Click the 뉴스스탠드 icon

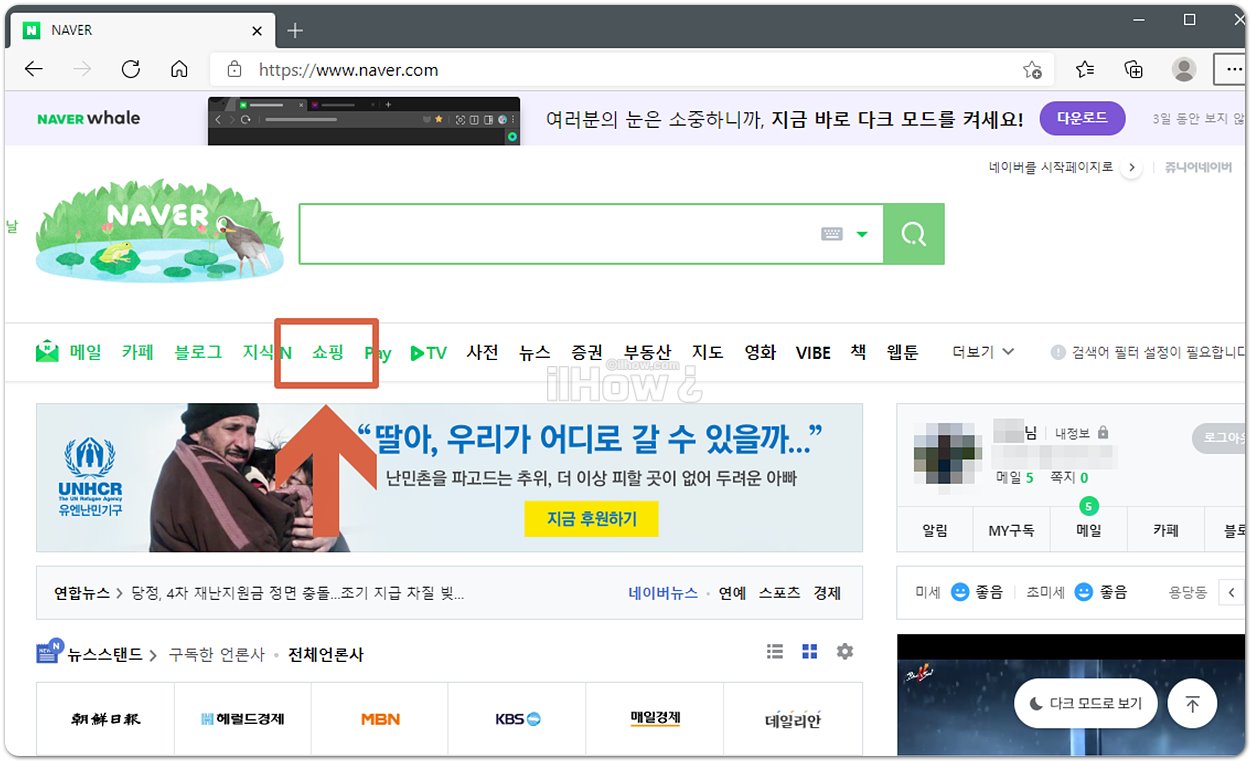pyautogui.click(x=50, y=651)
